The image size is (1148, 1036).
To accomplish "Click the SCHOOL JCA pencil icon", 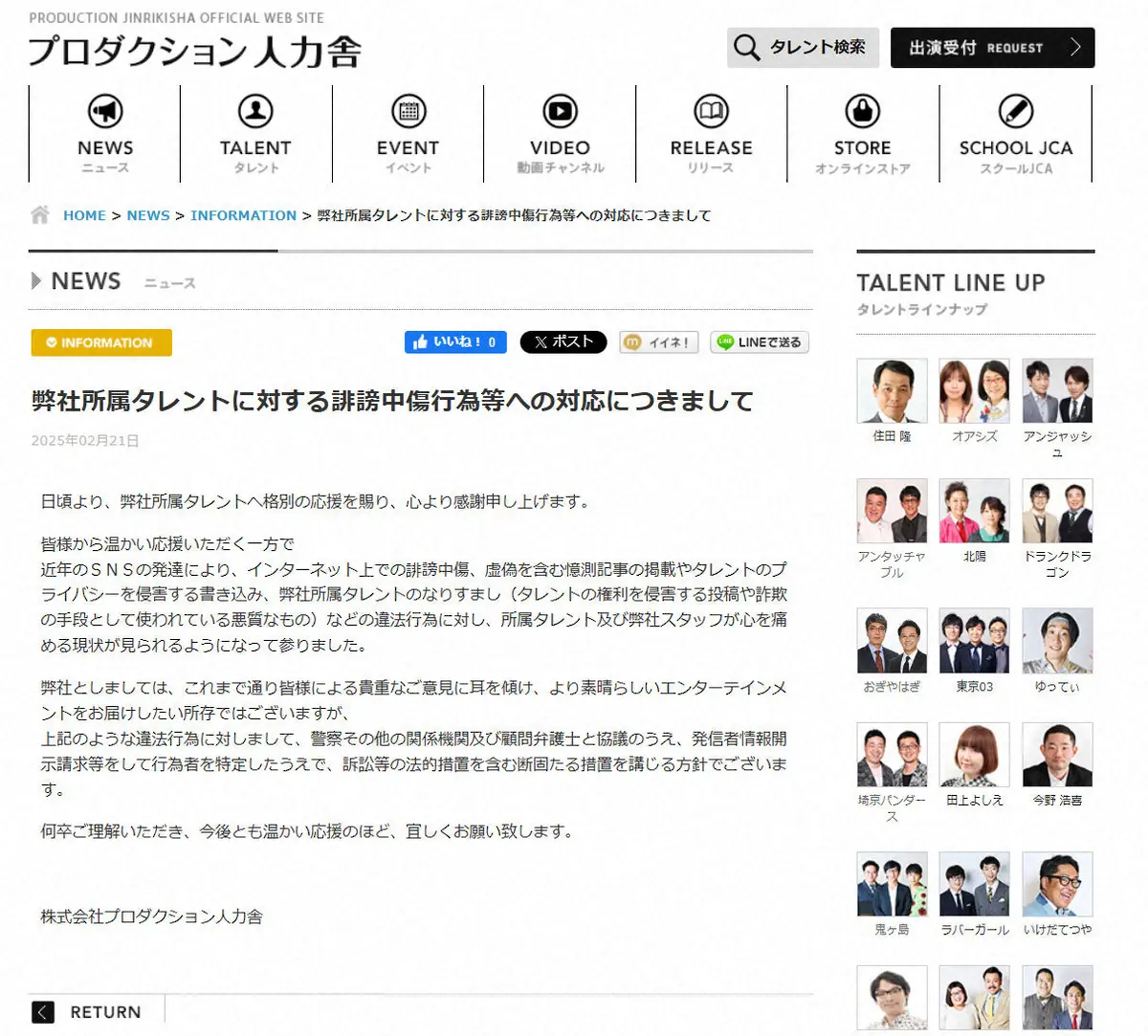I will coord(1015,112).
